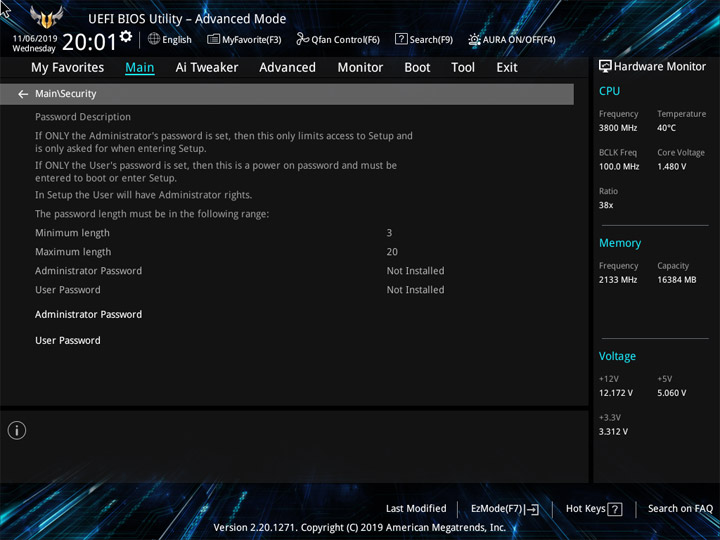This screenshot has height=540, width=720.
Task: Click CPU temperature 40°C value
Action: (666, 128)
